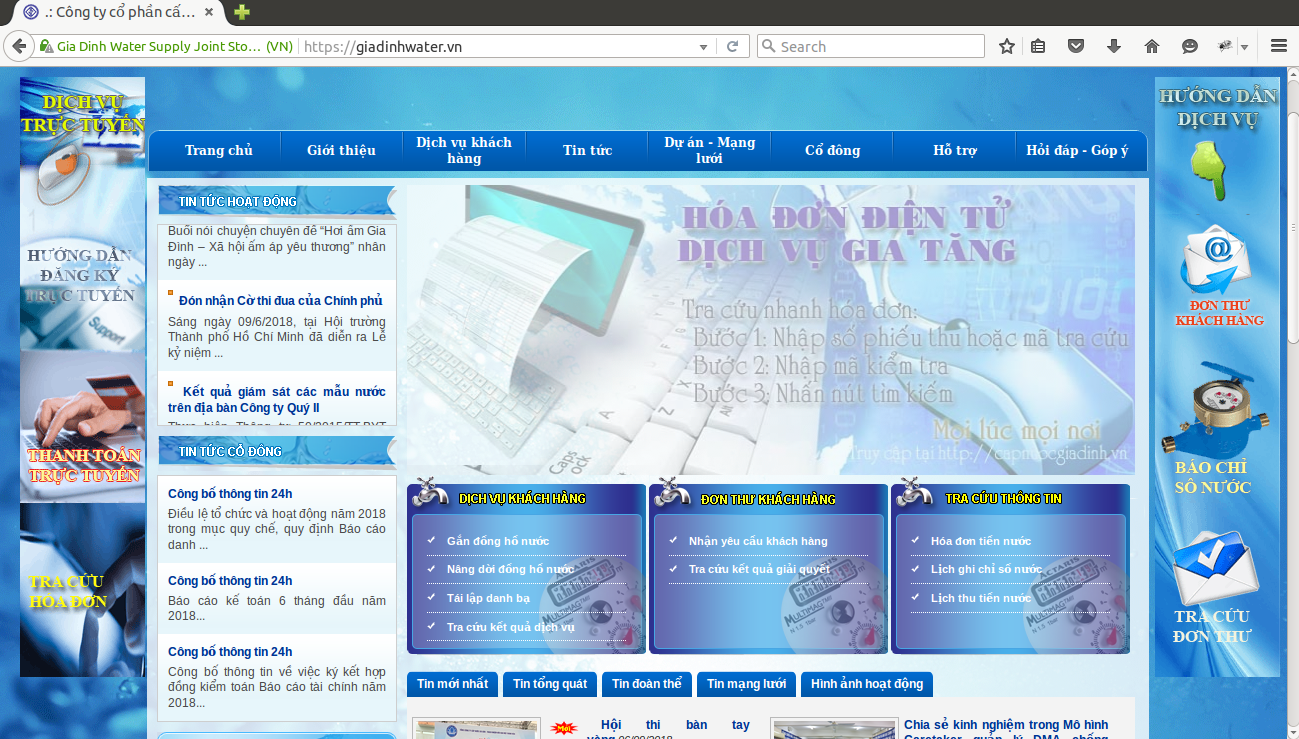Select the Tin mạng lưới tab
Screen dimensions: 1299x739
coord(746,684)
